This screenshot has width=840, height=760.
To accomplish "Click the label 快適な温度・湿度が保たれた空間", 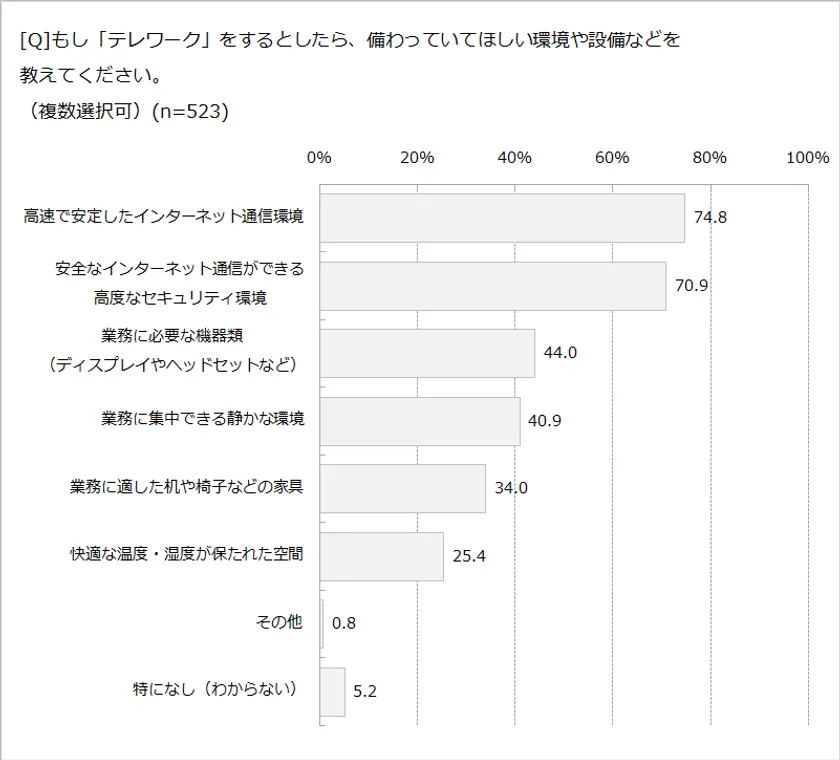I will tap(187, 554).
